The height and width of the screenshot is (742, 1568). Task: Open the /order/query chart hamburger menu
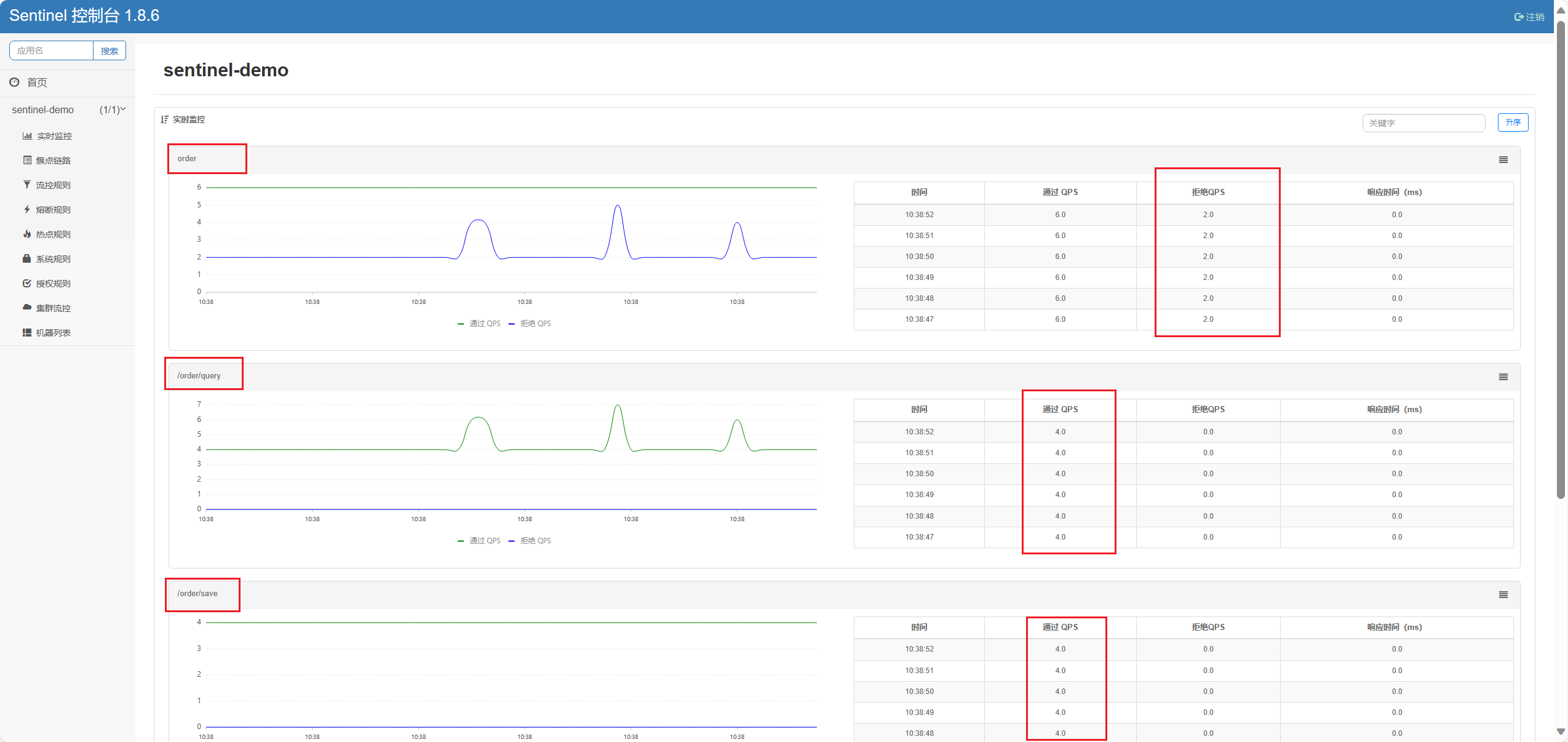click(x=1503, y=377)
